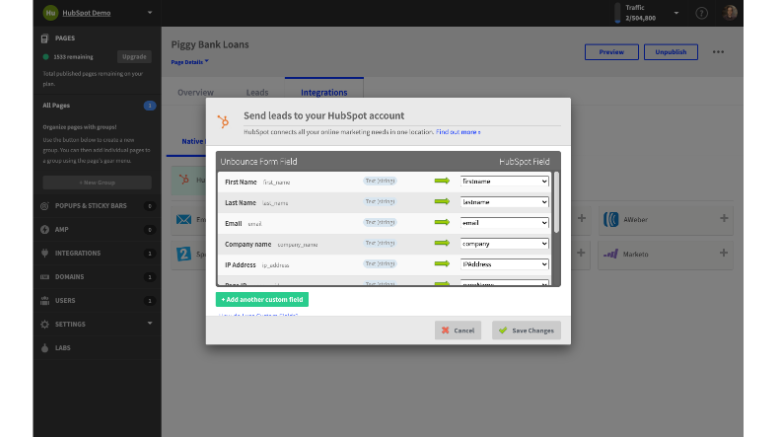This screenshot has height=437, width=777.
Task: Expand the Settings sidebar section arrow
Action: click(150, 324)
